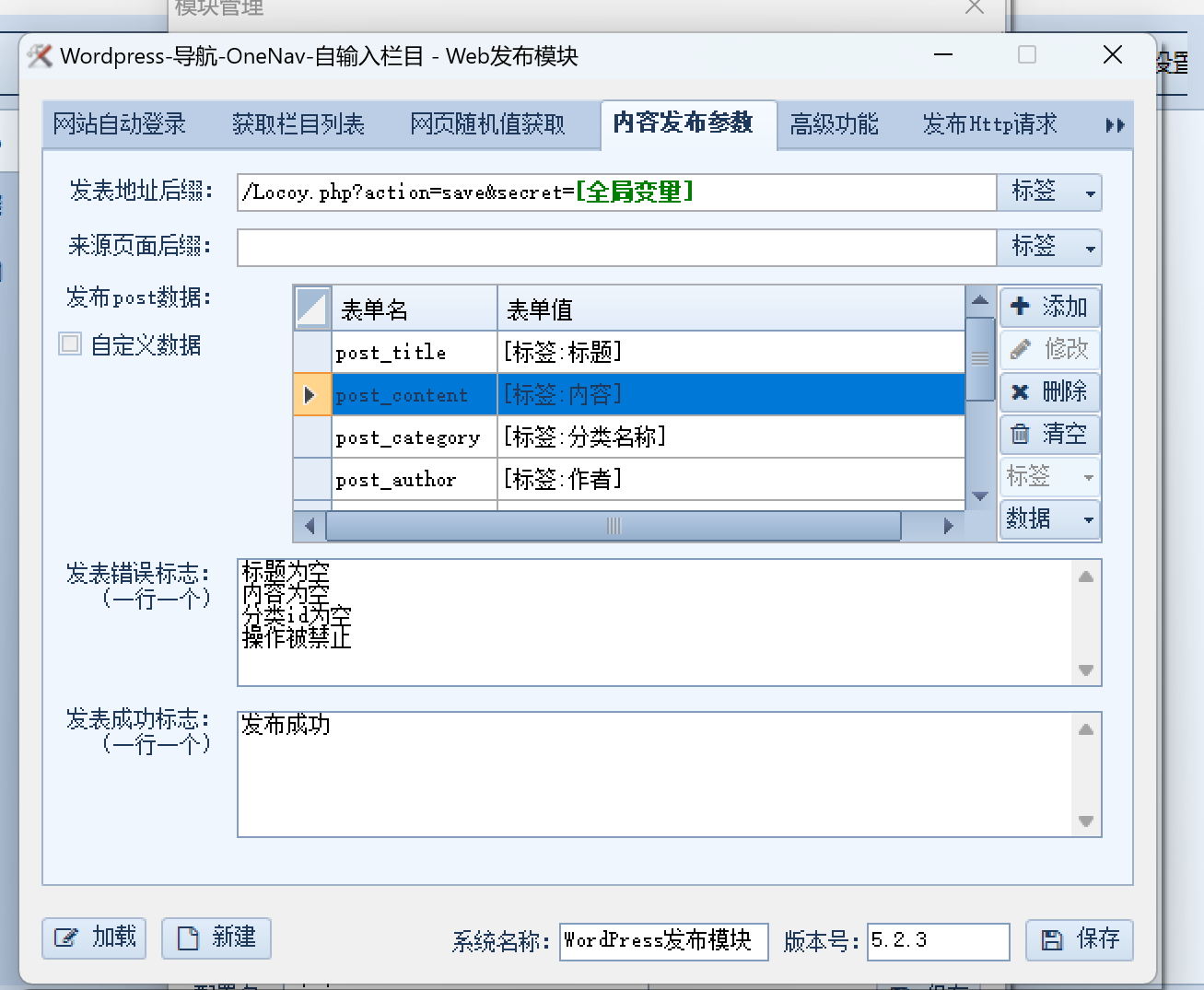The width and height of the screenshot is (1204, 990).
Task: Click the 删除 button label
Action: coord(1065,391)
